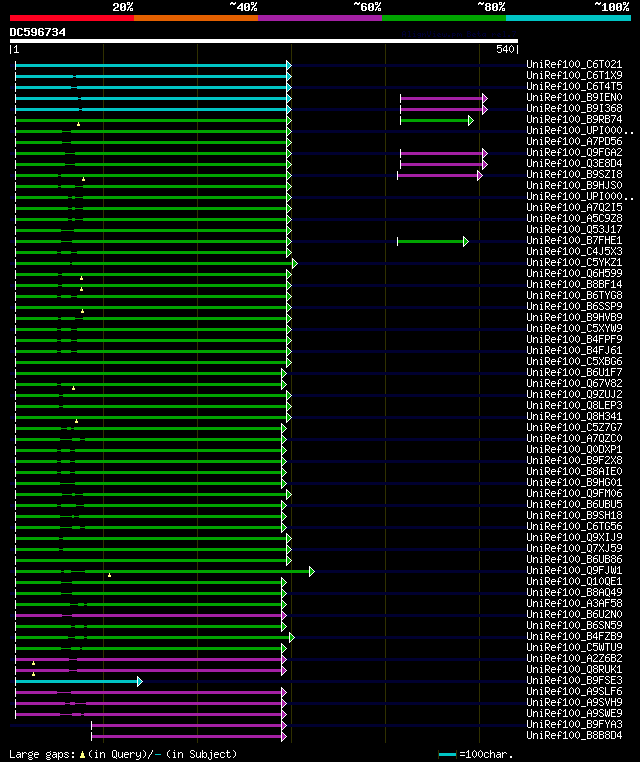
Task: Open hit UniRef100_C6T1X9 label
Action: (x=574, y=75)
